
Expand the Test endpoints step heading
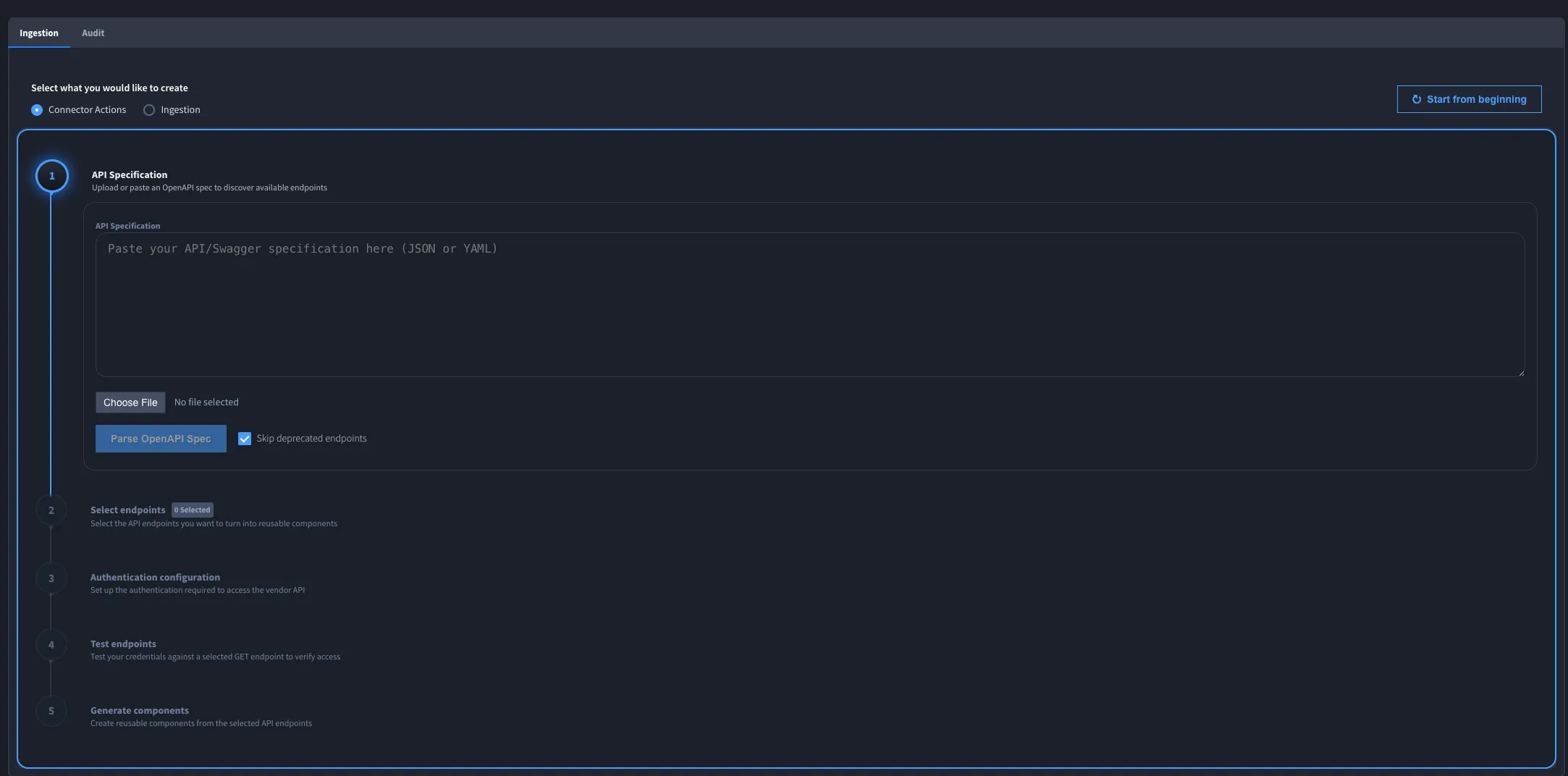pos(123,644)
